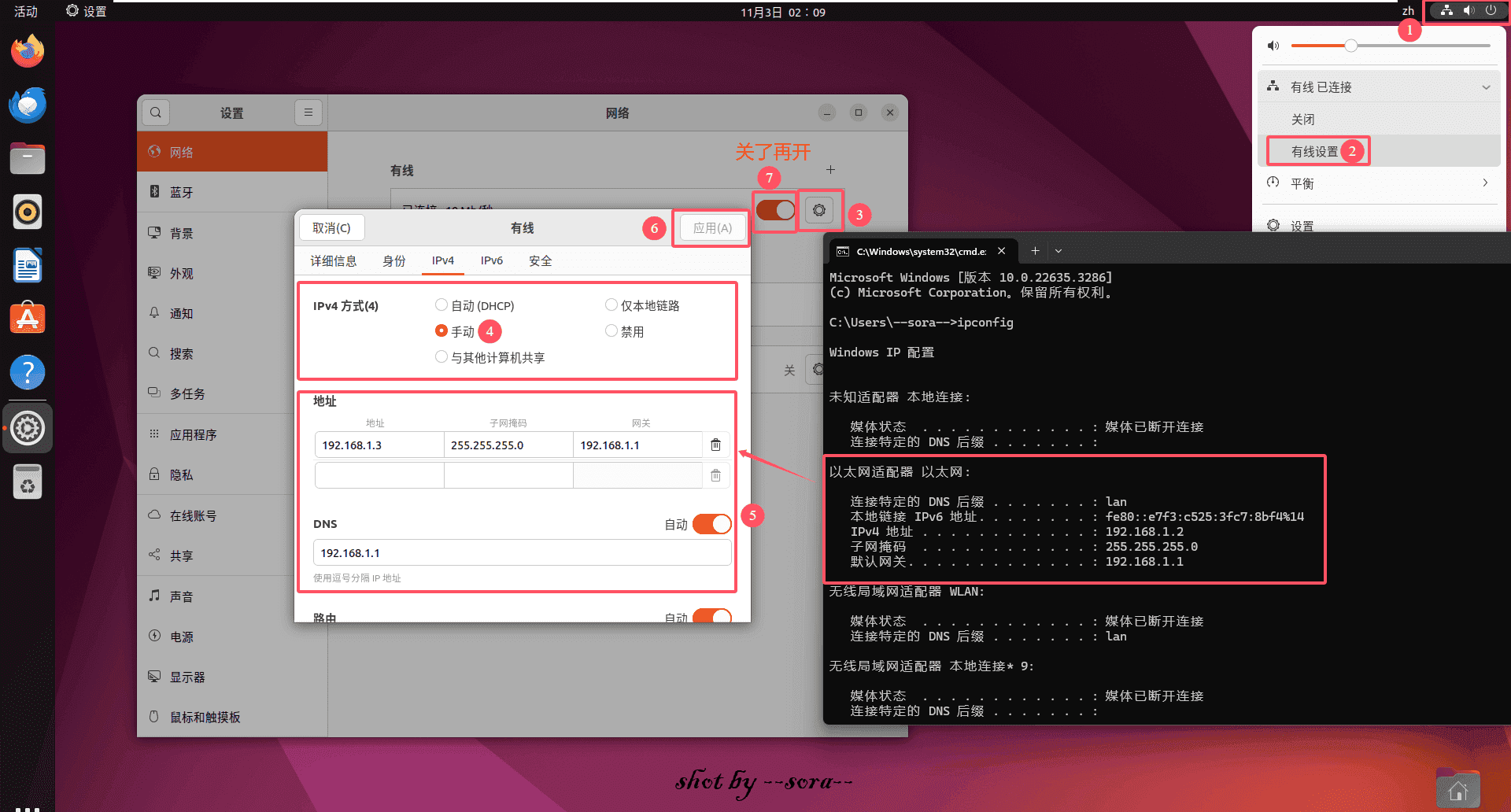Select shared to other computers option
This screenshot has height=812, width=1511.
pyautogui.click(x=490, y=357)
